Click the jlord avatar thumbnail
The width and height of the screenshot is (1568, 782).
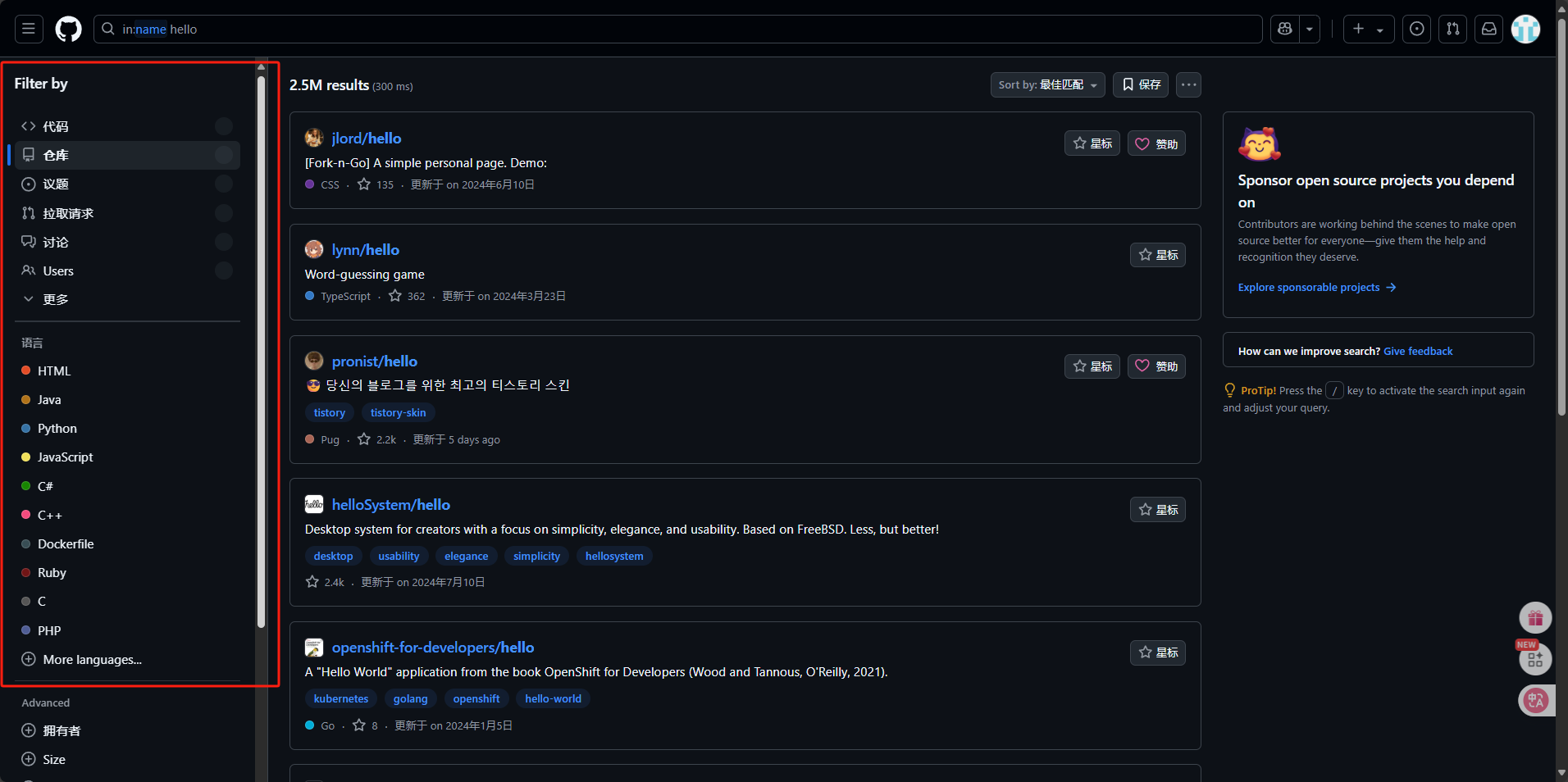pos(314,138)
